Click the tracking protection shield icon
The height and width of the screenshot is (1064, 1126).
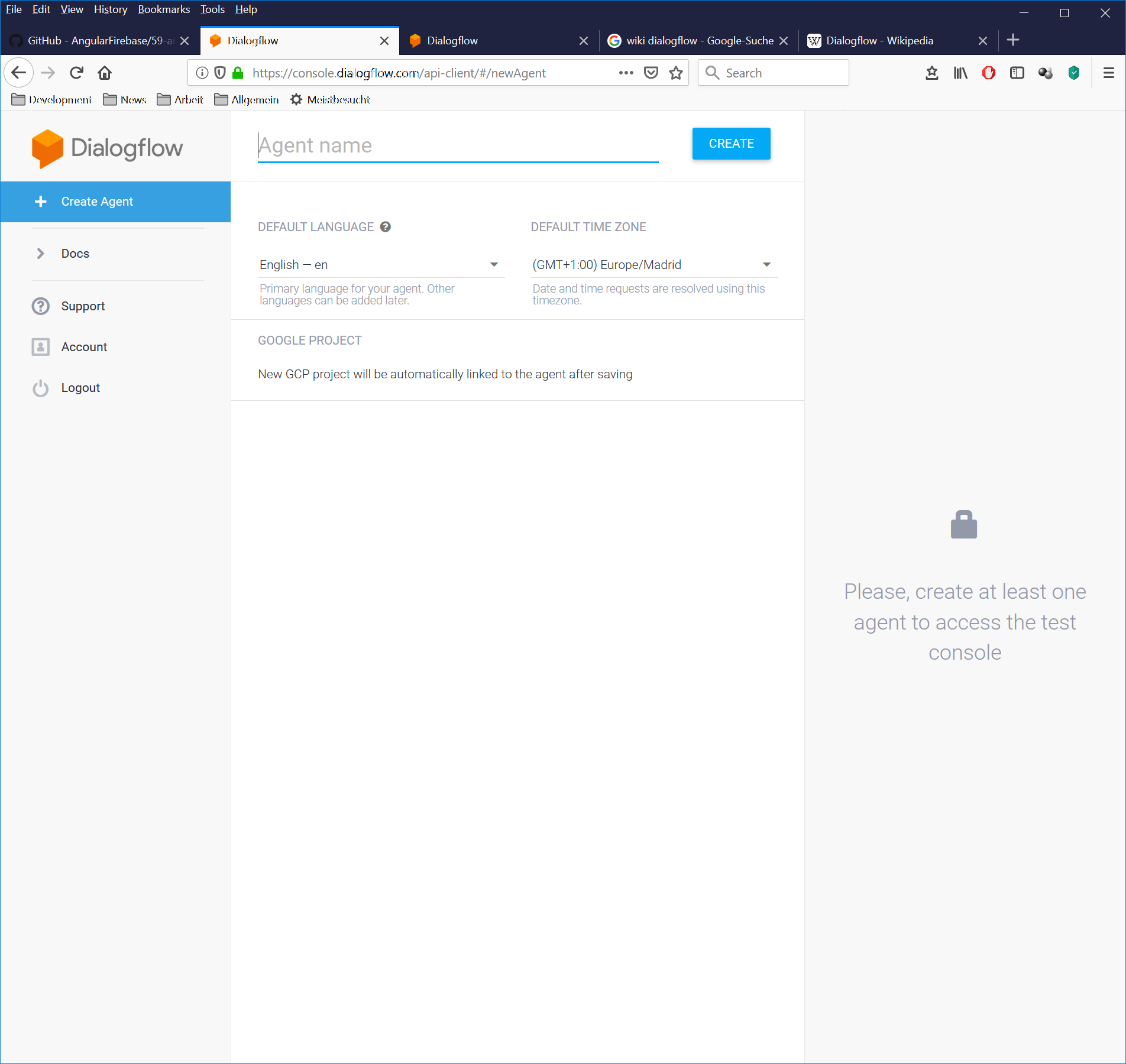[x=220, y=73]
